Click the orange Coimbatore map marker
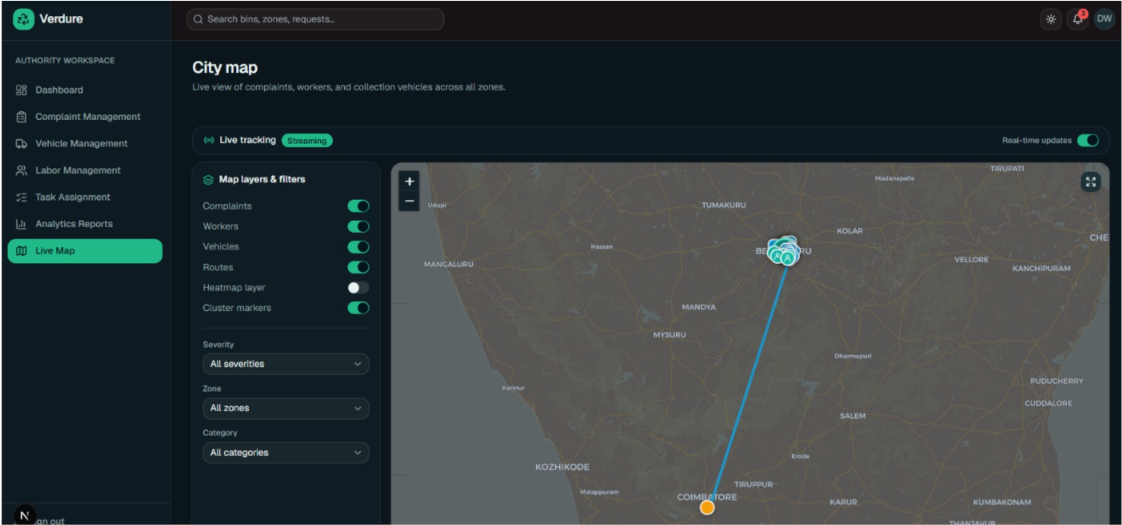Viewport: 1122px width, 525px height. coord(707,507)
